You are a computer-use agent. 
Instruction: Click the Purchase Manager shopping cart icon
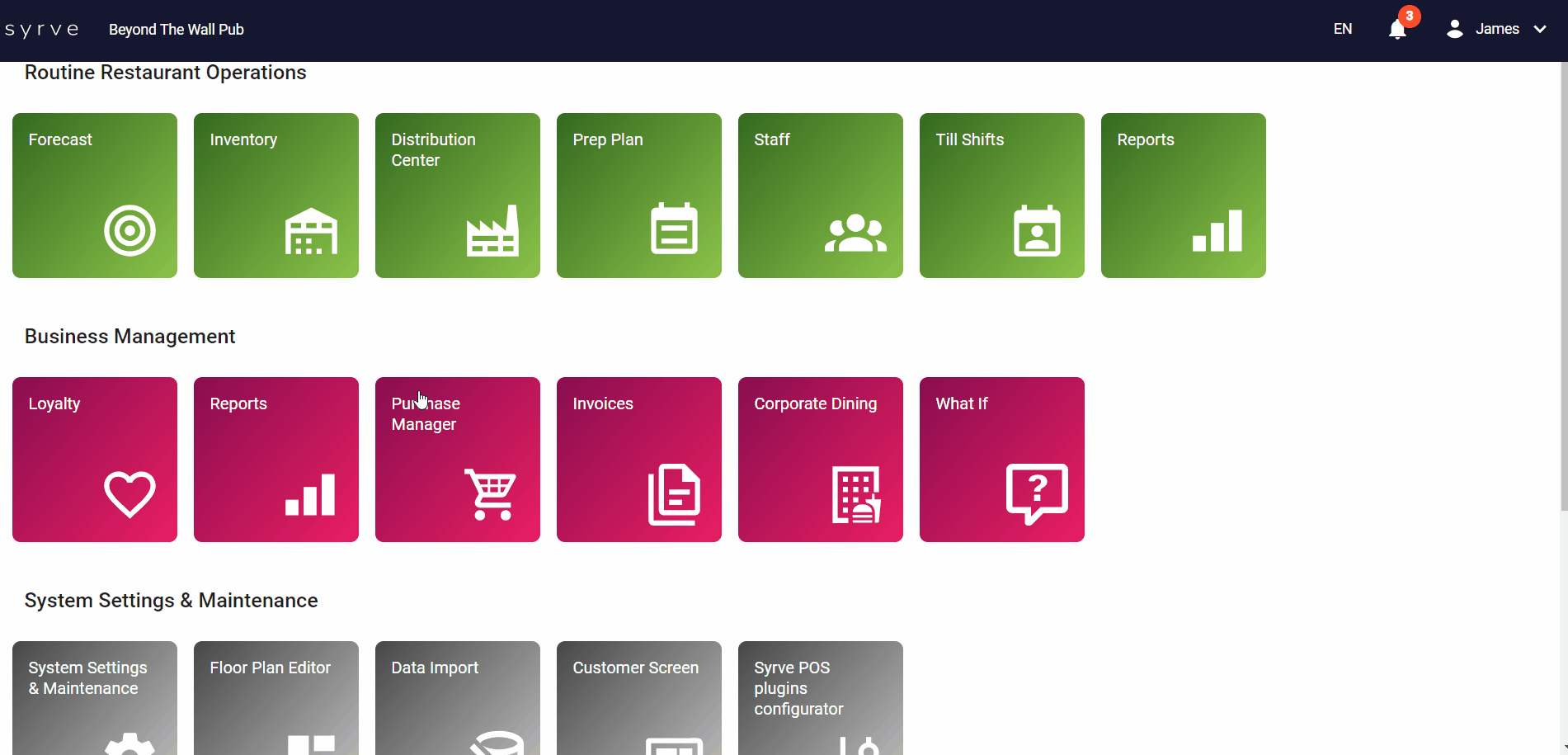(x=491, y=494)
